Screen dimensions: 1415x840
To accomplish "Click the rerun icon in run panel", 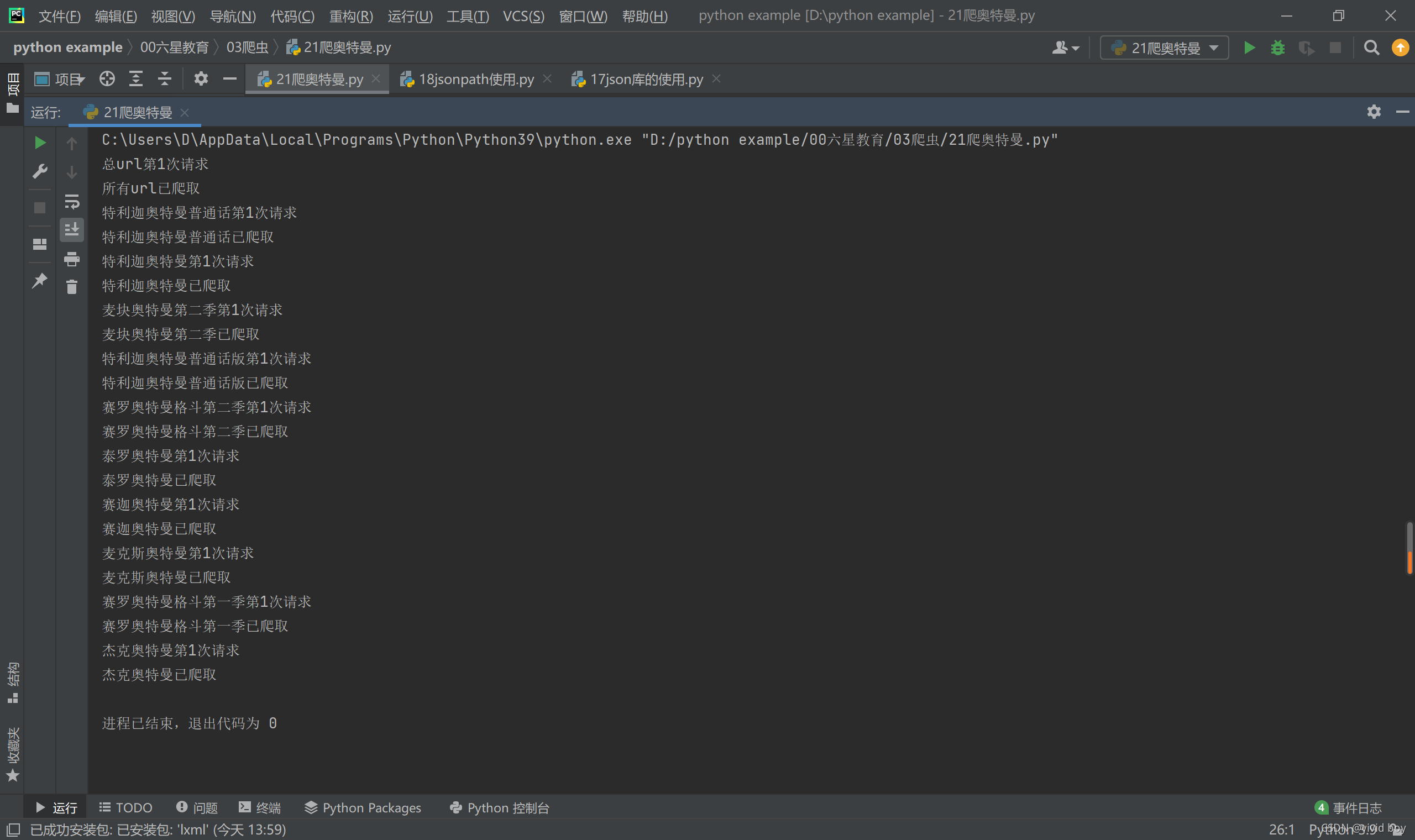I will click(x=40, y=143).
